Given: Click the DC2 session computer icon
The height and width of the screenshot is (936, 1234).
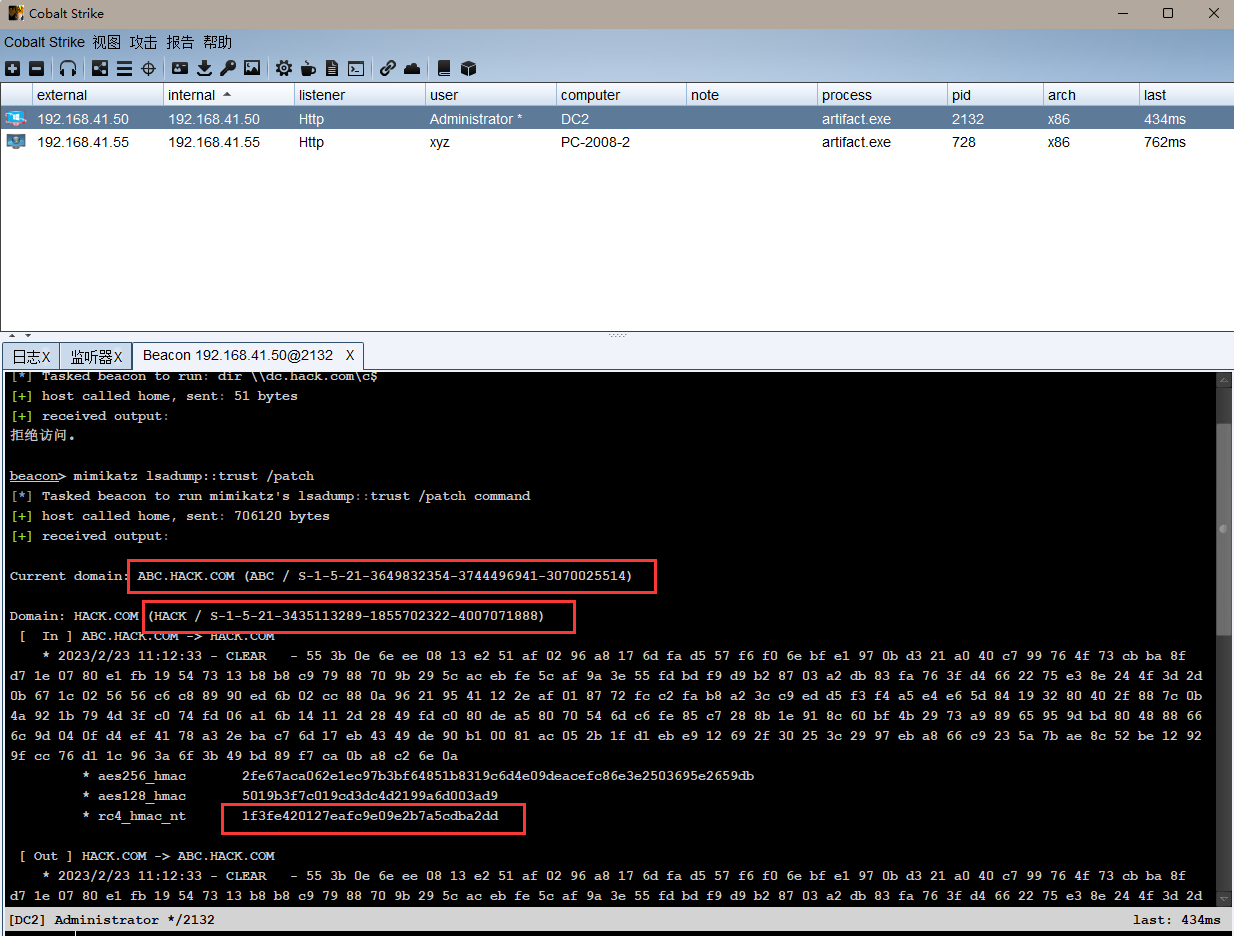Looking at the screenshot, I should (16, 119).
